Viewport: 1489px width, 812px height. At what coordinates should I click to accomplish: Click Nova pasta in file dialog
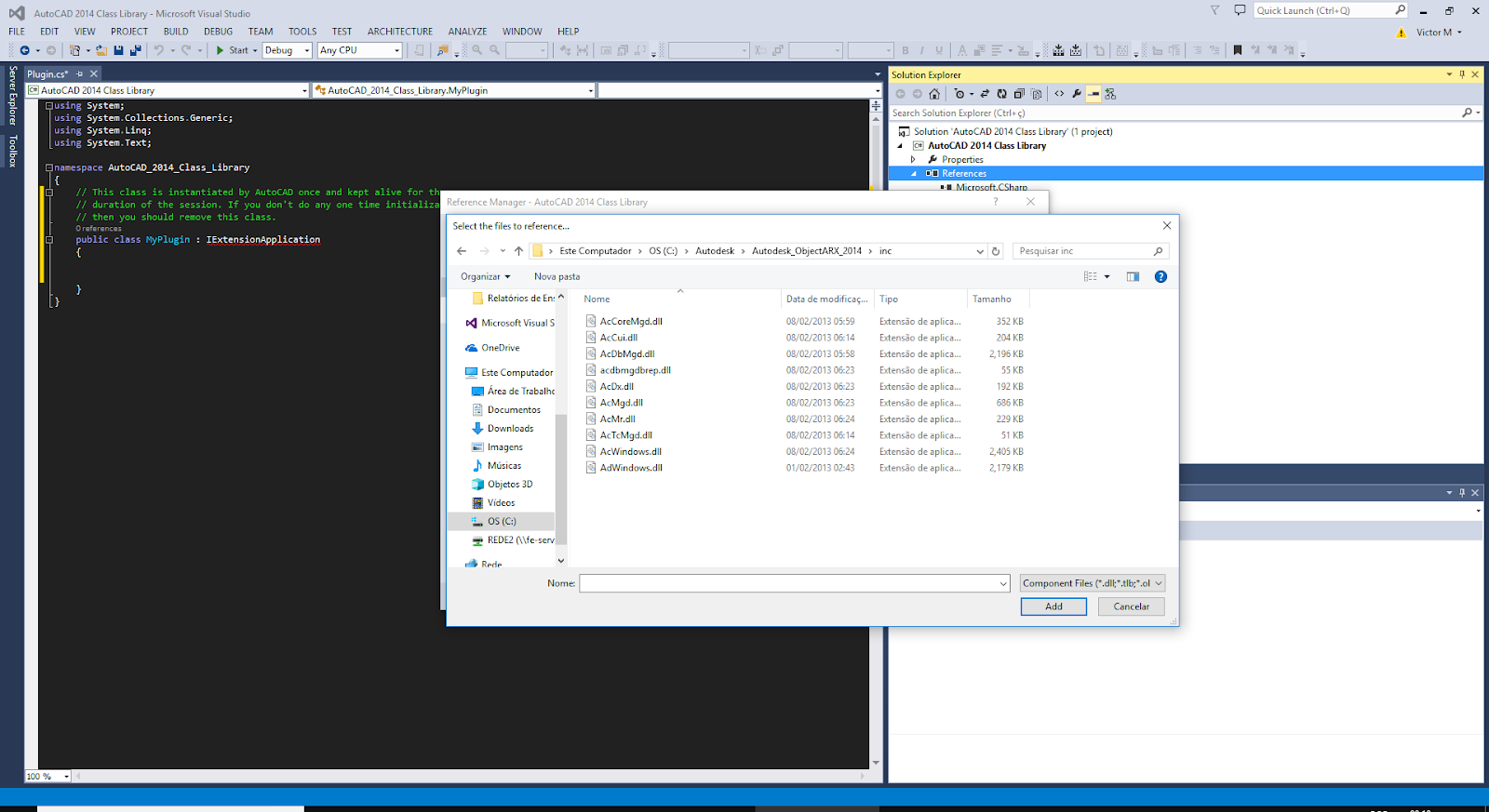(x=557, y=276)
